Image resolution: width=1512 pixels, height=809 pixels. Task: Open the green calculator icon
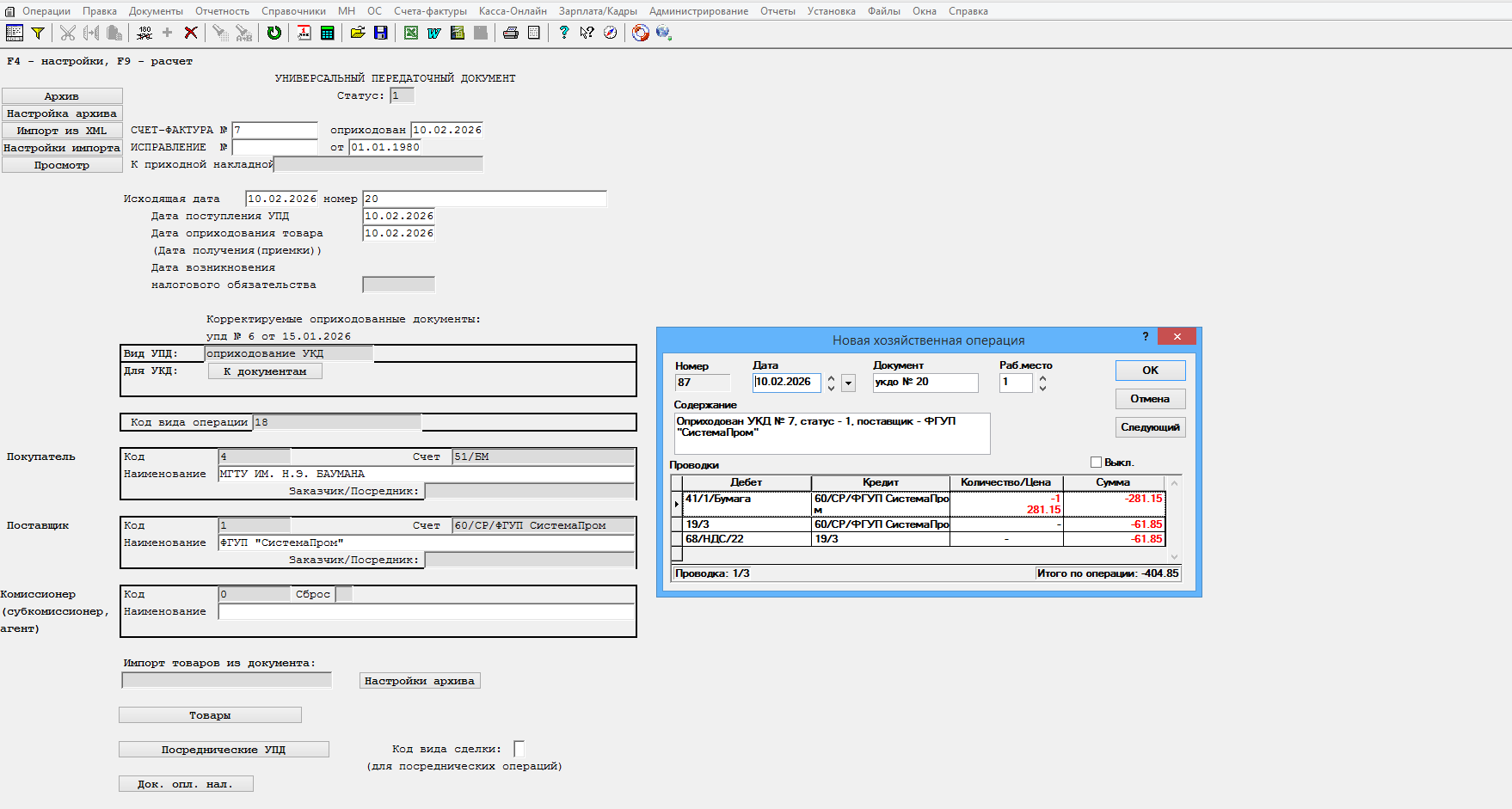point(327,33)
